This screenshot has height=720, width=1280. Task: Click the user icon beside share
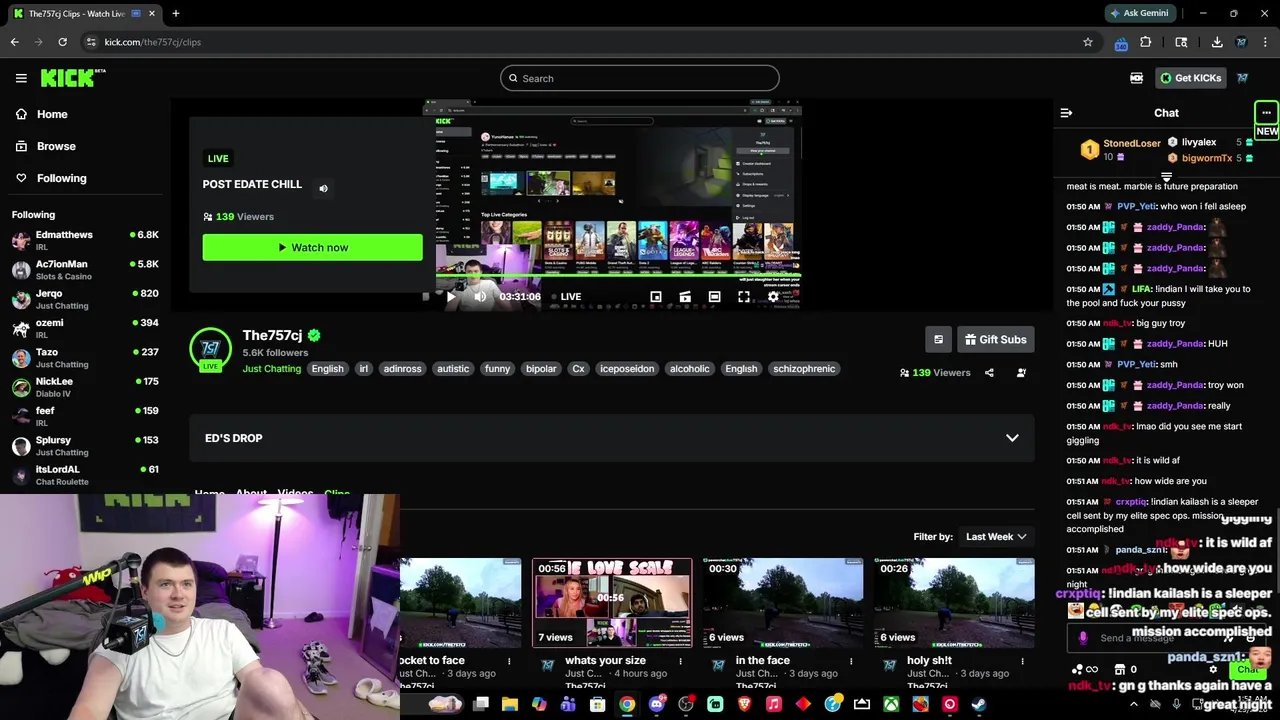[x=1021, y=373]
